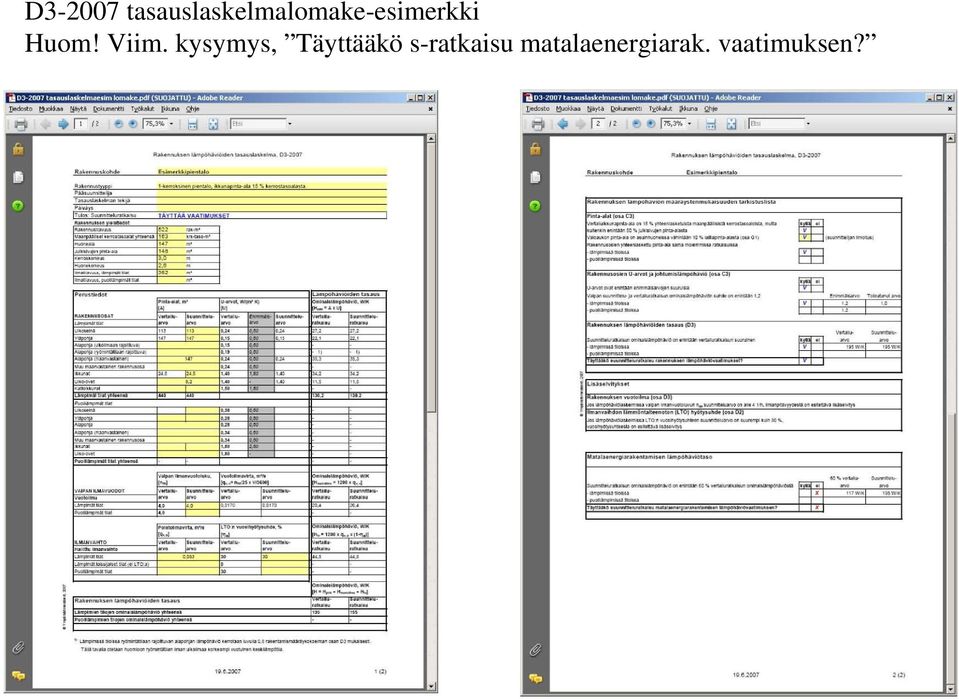Print from the page 2 window's toolbar
Image resolution: width=959 pixels, height=699 pixels.
(538, 124)
